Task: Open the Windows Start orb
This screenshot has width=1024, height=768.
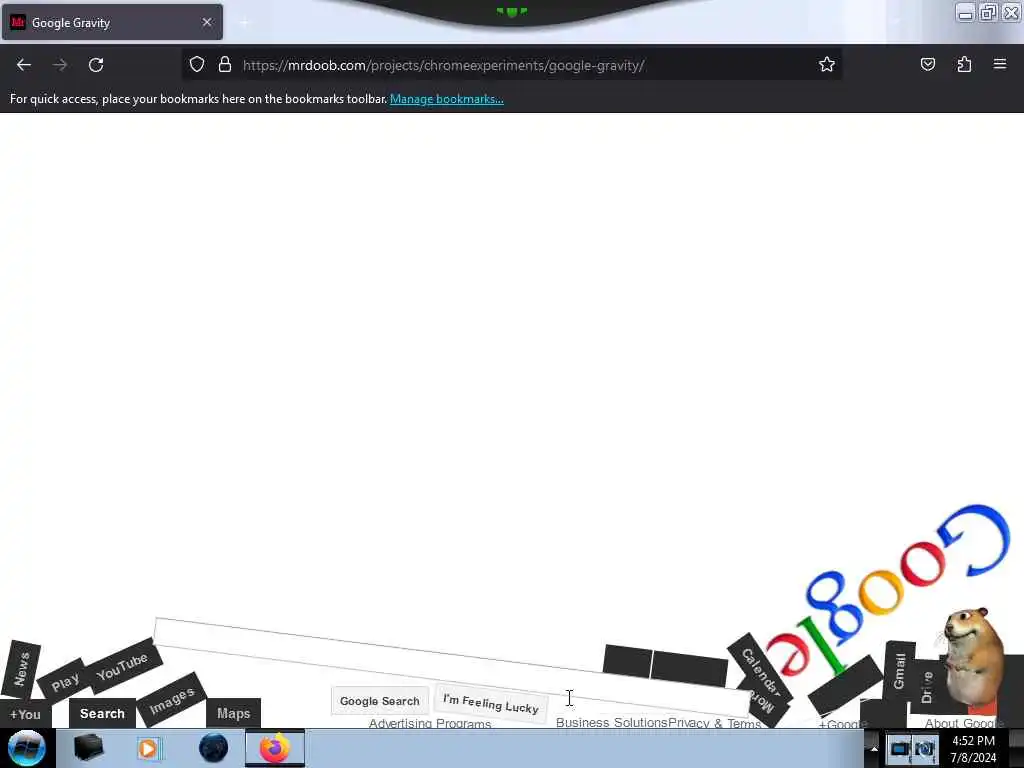Action: coord(26,748)
